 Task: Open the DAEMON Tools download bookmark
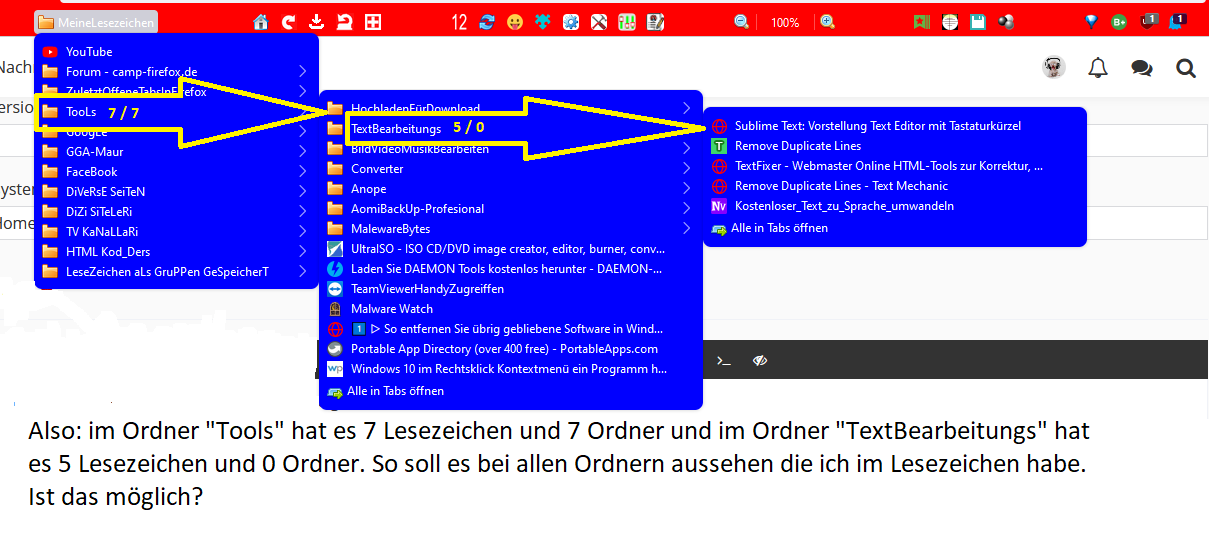510,269
